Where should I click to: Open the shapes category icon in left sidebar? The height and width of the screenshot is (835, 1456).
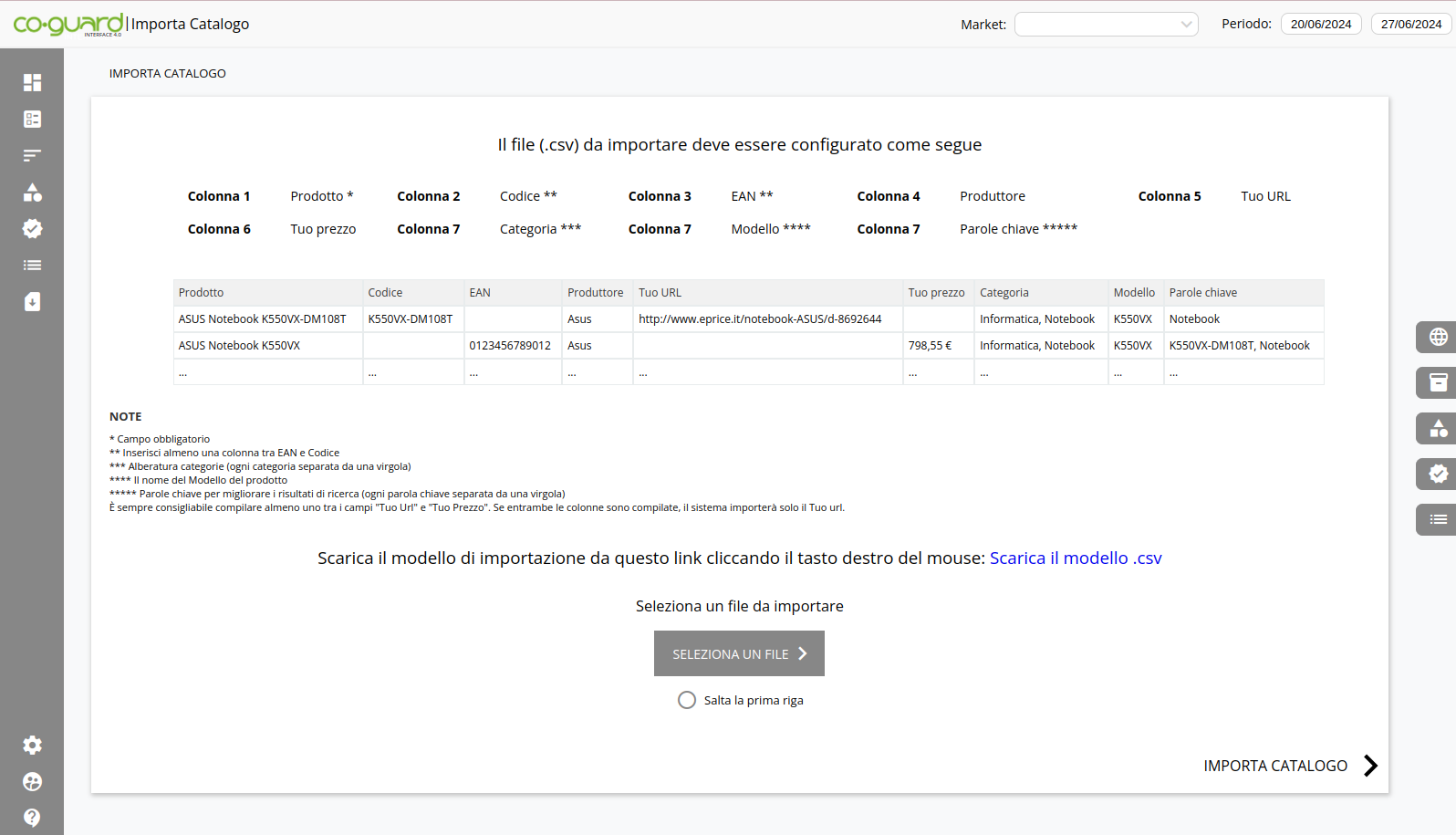point(32,193)
